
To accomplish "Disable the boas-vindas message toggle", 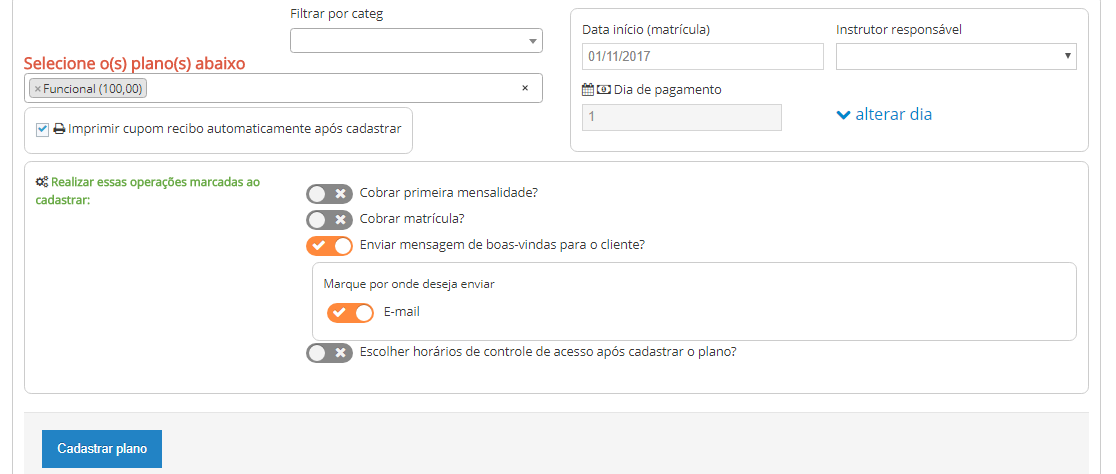I will pos(329,246).
